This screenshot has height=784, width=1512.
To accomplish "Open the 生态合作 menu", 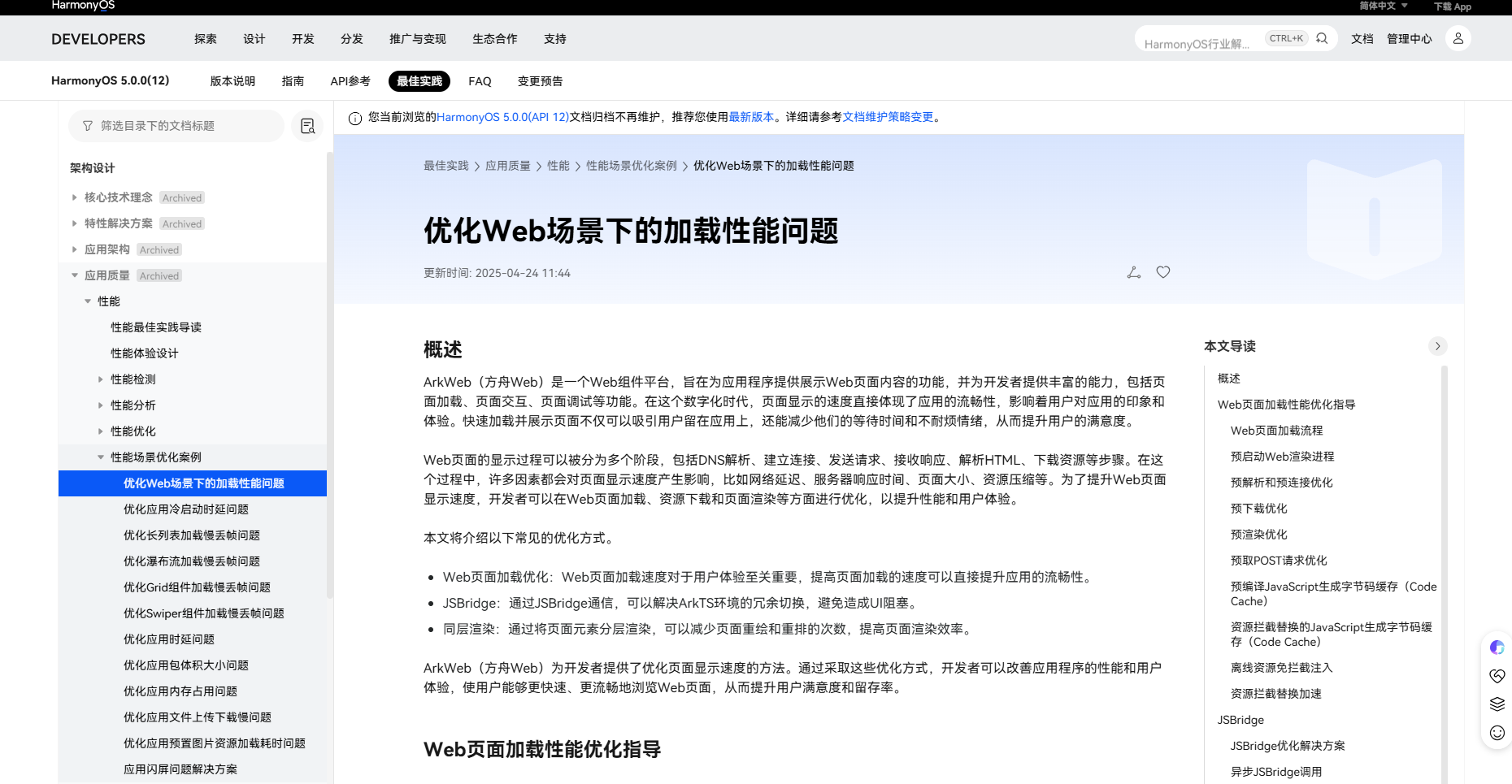I will (495, 39).
